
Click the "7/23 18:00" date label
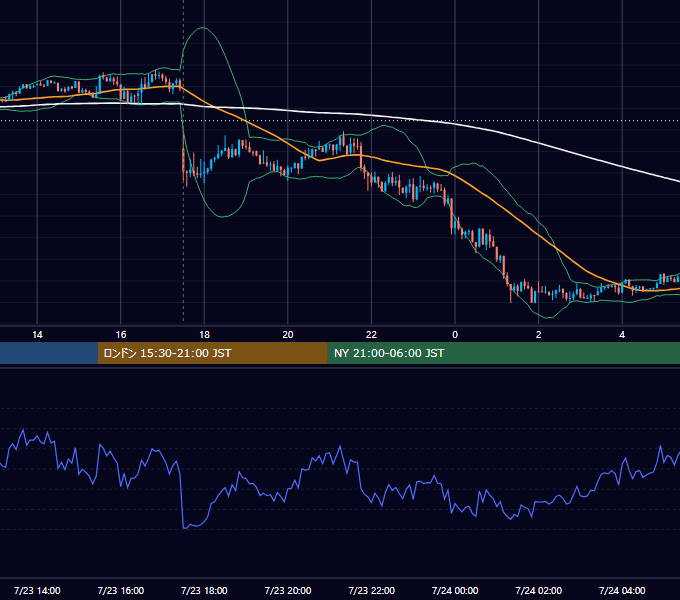click(x=204, y=590)
